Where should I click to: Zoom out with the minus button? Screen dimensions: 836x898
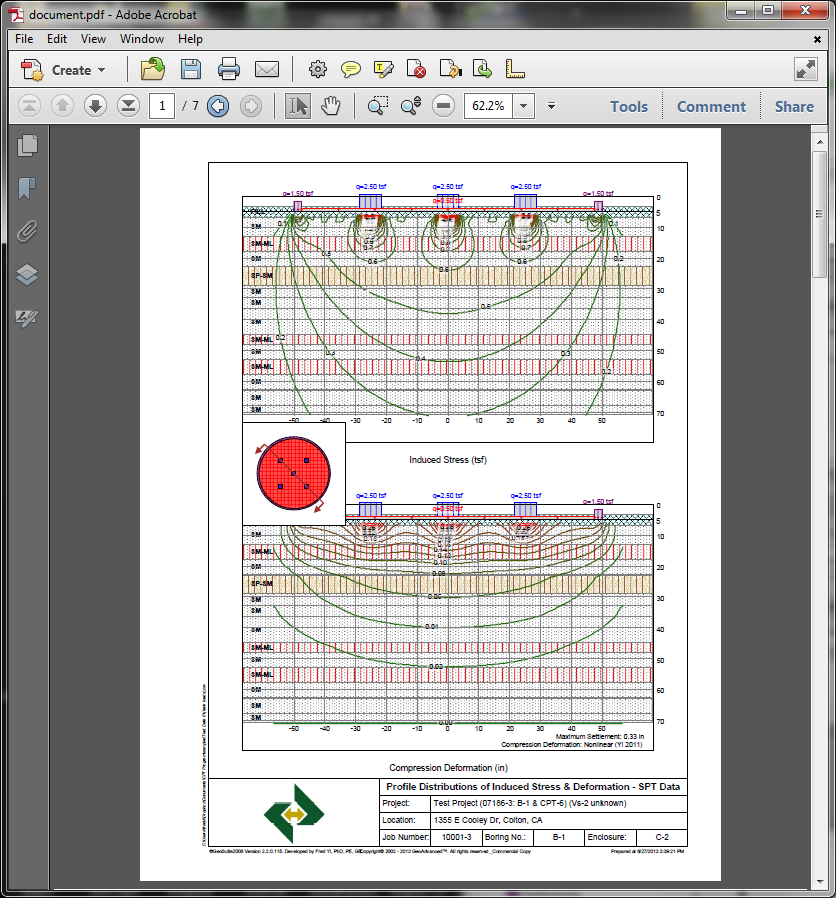tap(443, 106)
